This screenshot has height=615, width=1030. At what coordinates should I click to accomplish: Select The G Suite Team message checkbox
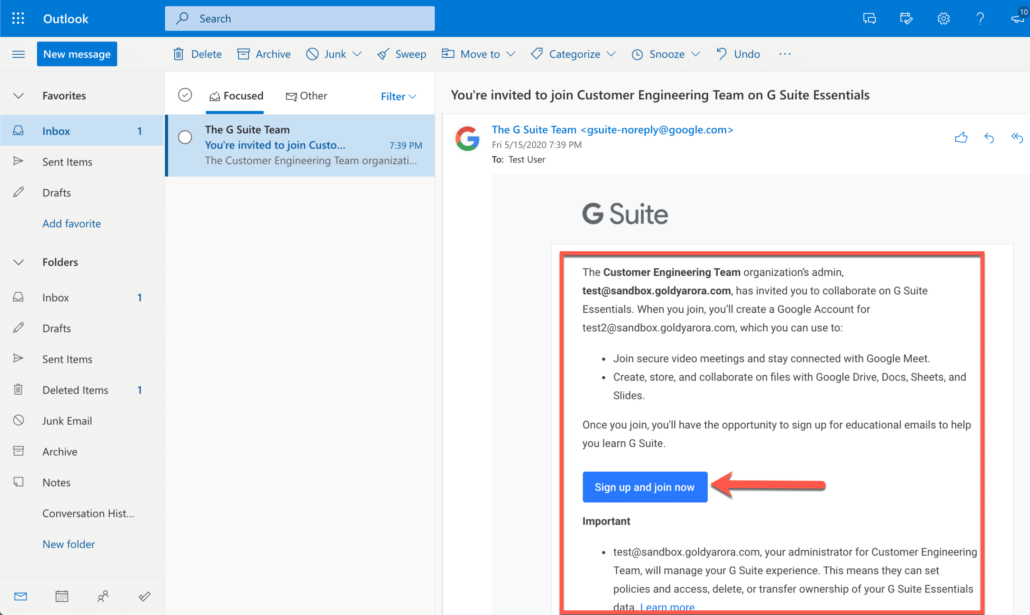[x=185, y=137]
